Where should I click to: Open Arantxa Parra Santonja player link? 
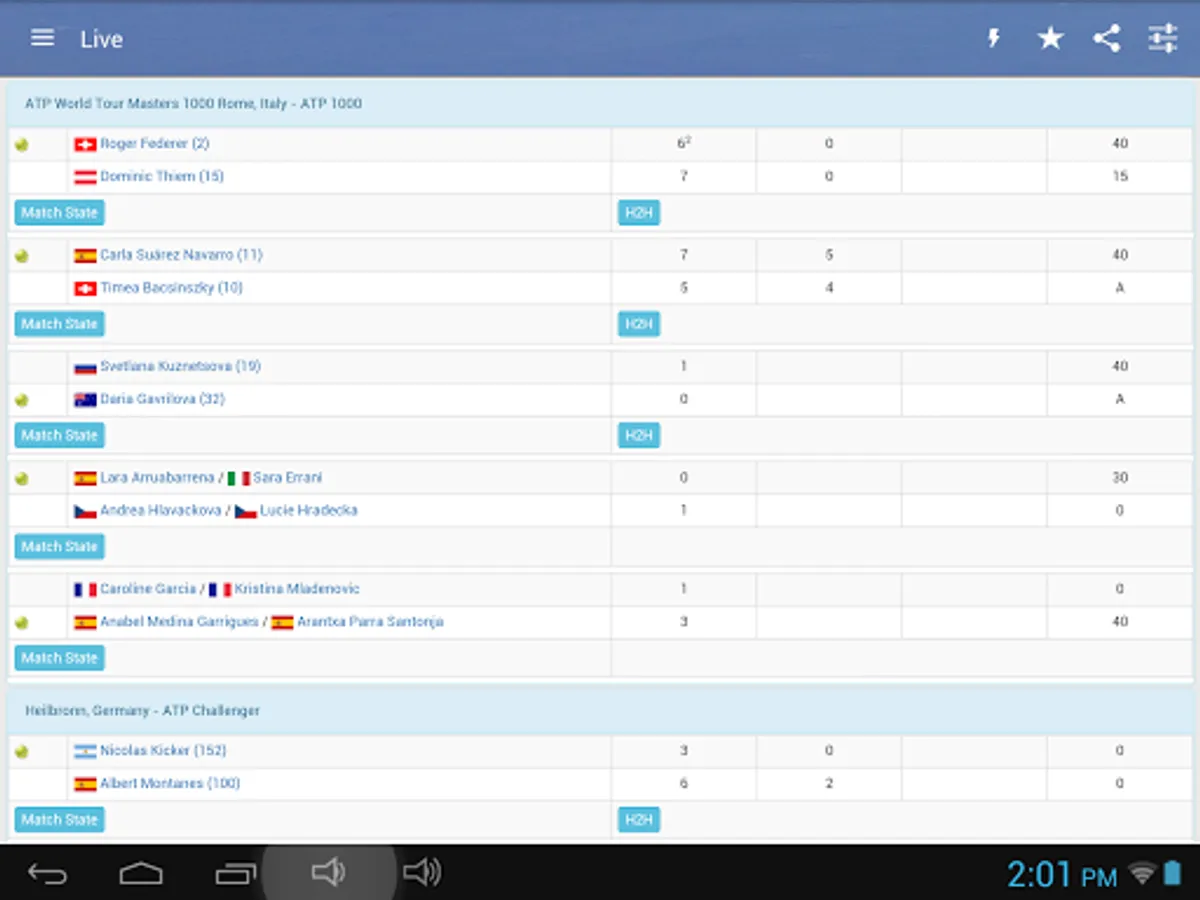click(x=370, y=622)
